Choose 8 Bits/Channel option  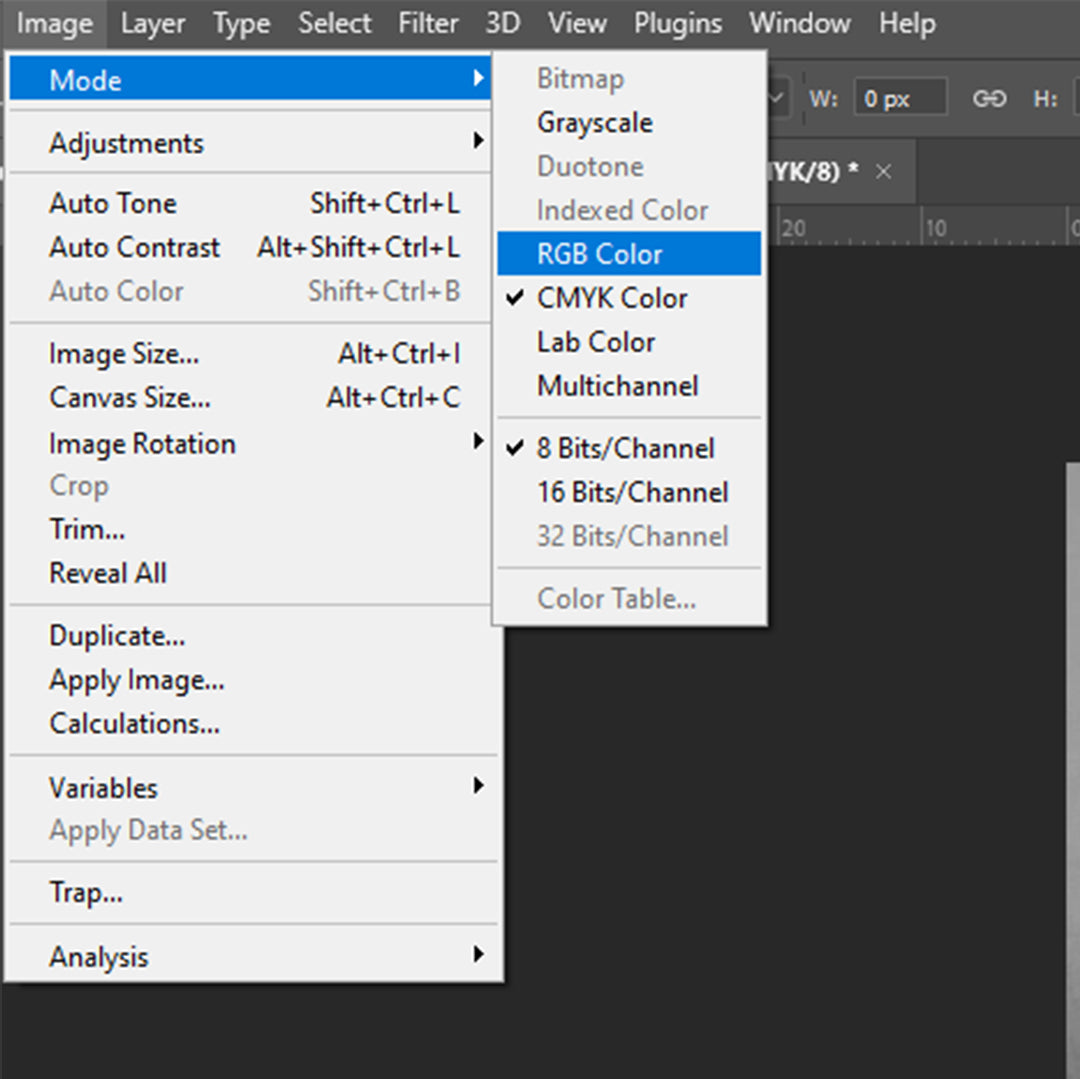coord(625,448)
